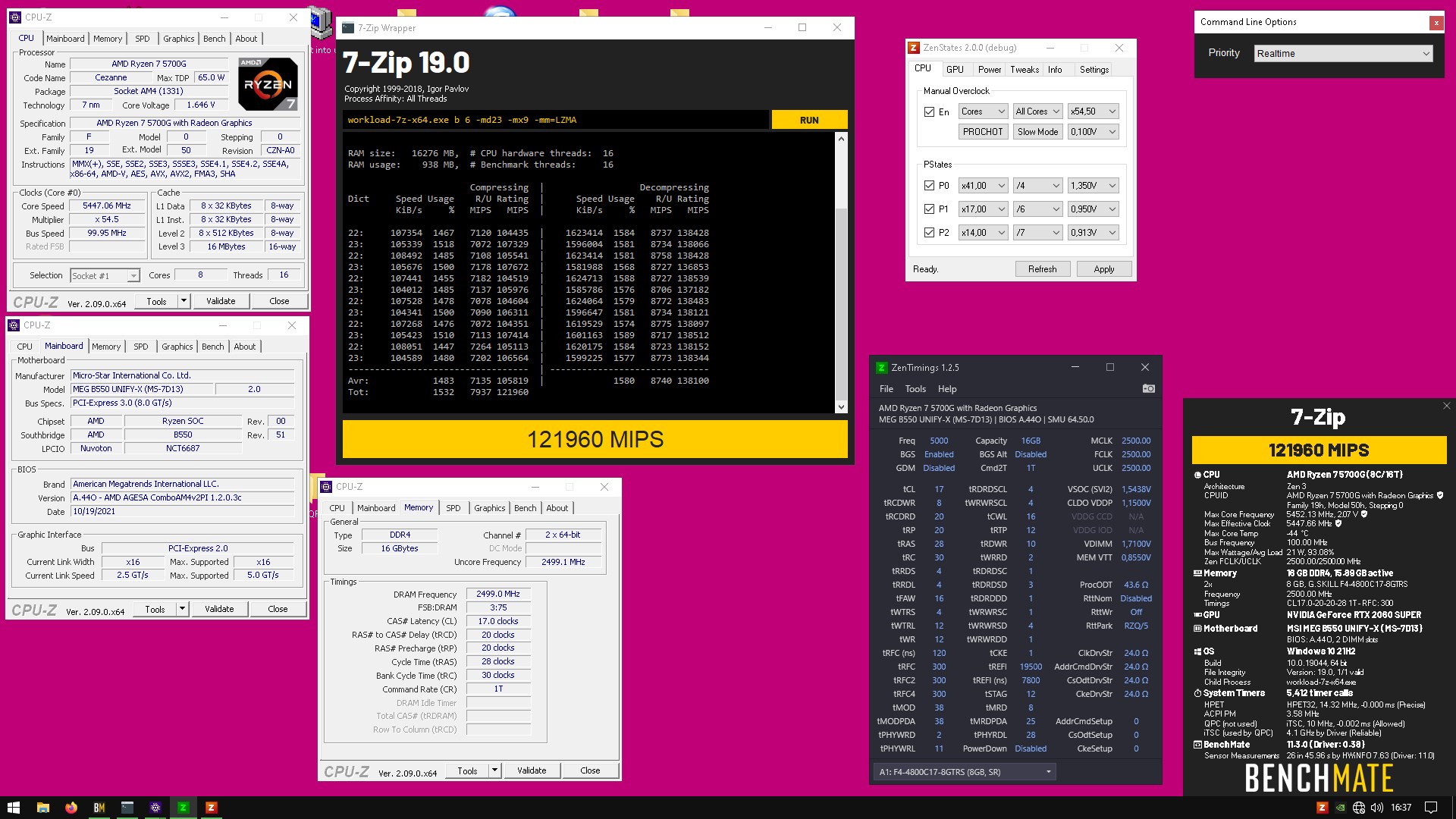Open the CPU-Z Socket #1 selection dropdown
This screenshot has width=1456, height=819.
tap(105, 276)
